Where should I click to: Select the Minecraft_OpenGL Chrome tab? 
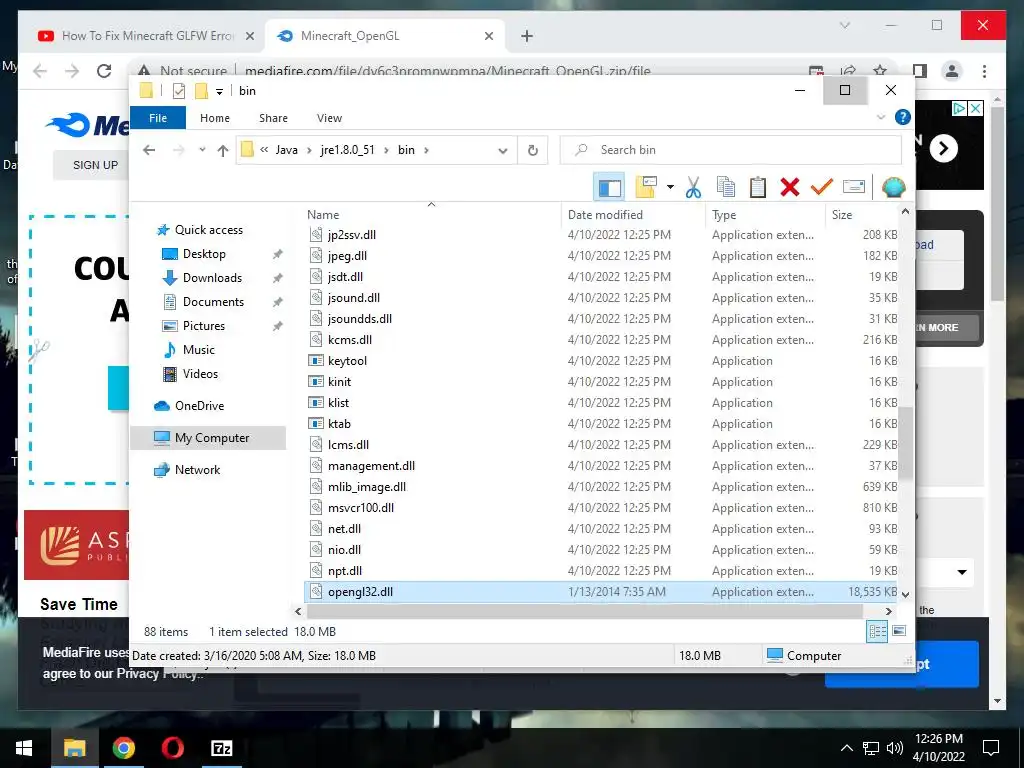(x=385, y=36)
